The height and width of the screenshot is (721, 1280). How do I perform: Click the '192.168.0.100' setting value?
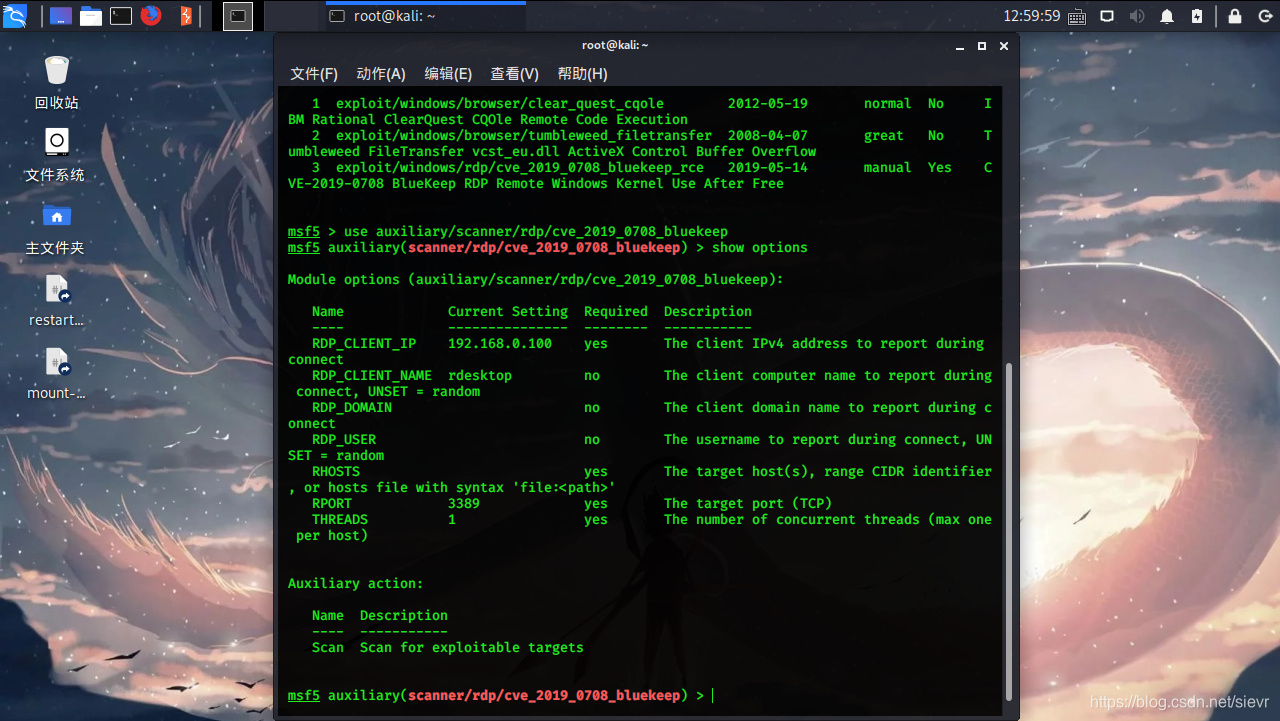(x=500, y=344)
